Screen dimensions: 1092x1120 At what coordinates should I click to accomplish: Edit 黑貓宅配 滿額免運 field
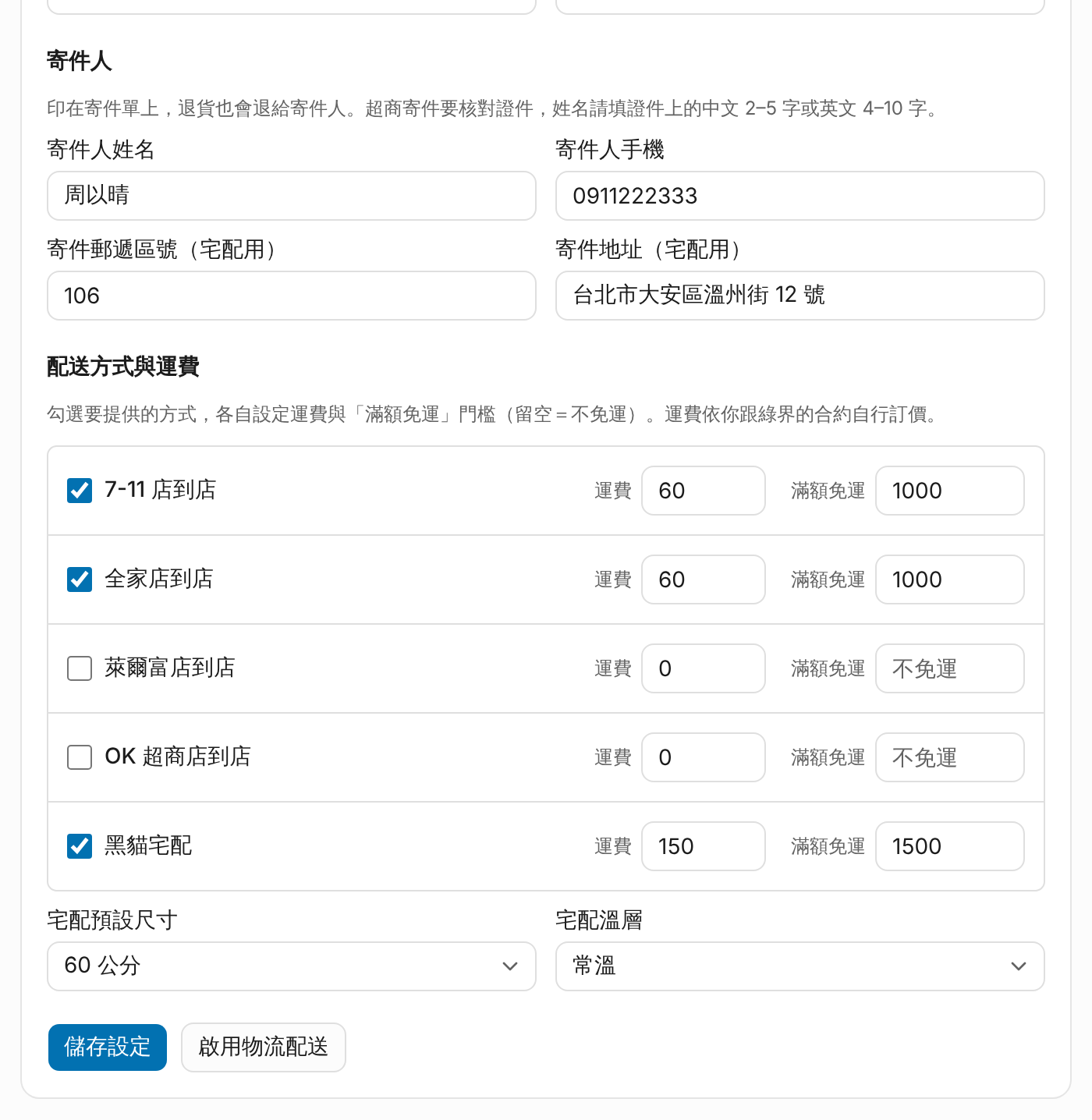[x=950, y=846]
